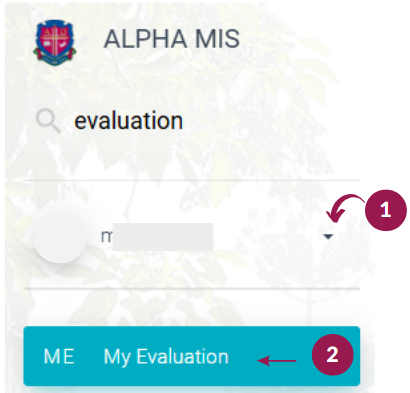Image resolution: width=410 pixels, height=393 pixels.
Task: Click the Alpha school crest logo
Action: pyautogui.click(x=55, y=41)
